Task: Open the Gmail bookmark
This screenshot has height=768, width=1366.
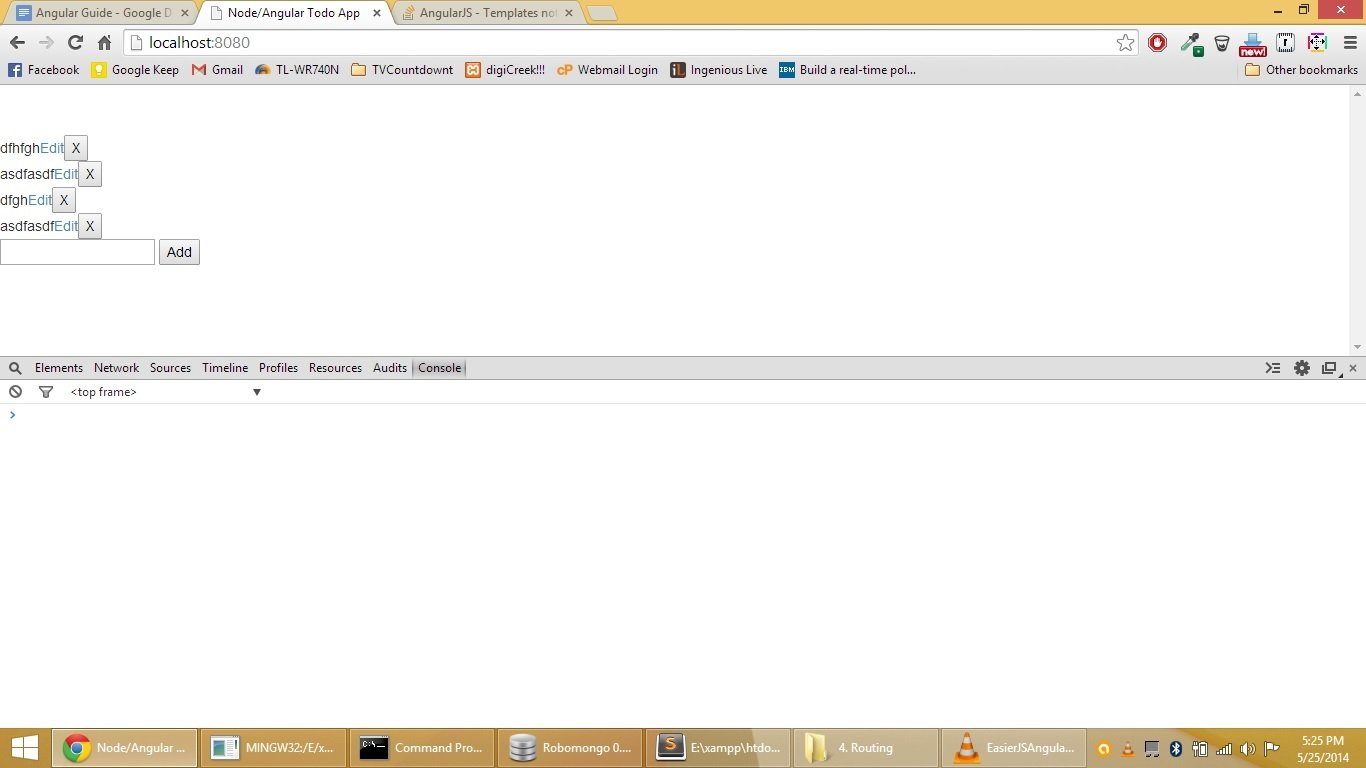Action: [217, 70]
